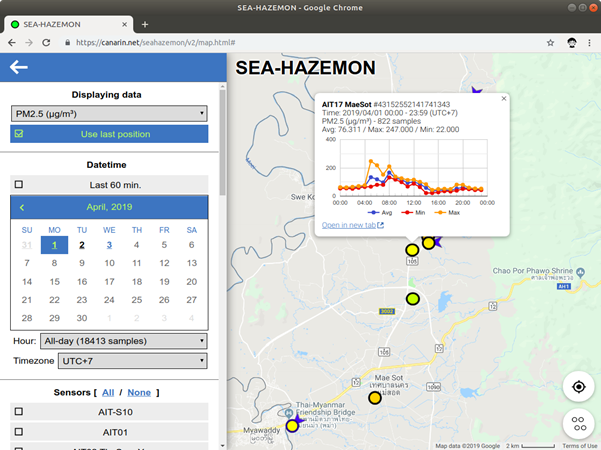Image resolution: width=601 pixels, height=450 pixels.
Task: Click the Terms of Use link
Action: [x=579, y=446]
